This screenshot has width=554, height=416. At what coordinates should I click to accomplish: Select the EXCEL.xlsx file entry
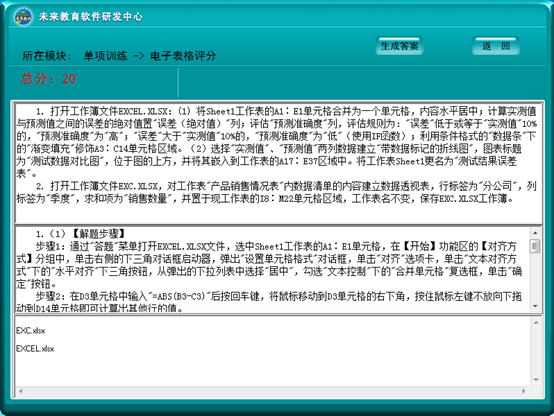[x=35, y=349]
